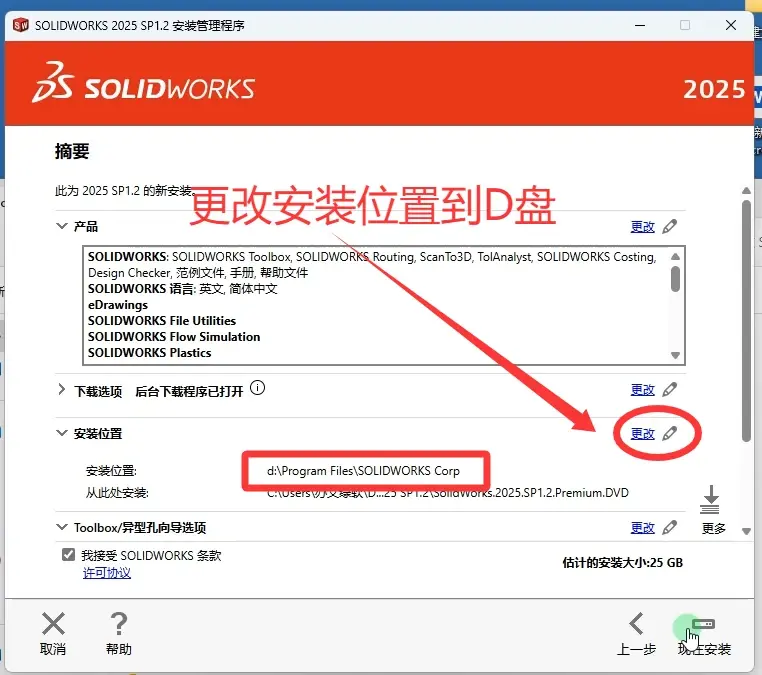Collapse the 安装位置 section chevron
The image size is (762, 675).
click(x=62, y=433)
